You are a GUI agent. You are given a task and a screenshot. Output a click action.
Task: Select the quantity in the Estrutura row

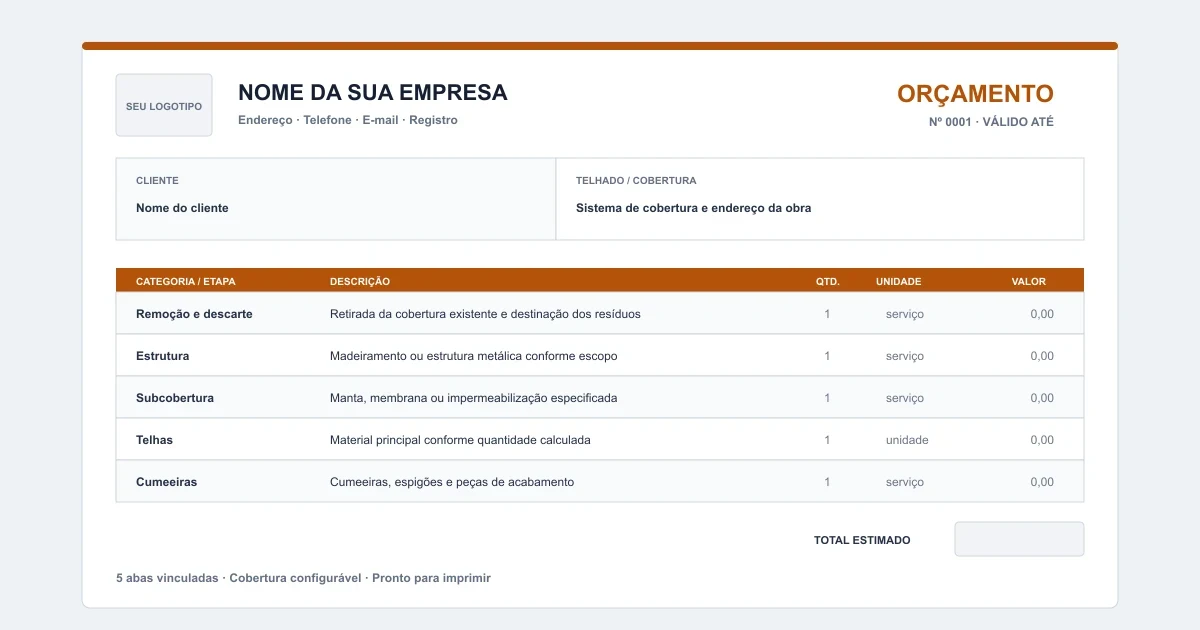click(x=827, y=356)
